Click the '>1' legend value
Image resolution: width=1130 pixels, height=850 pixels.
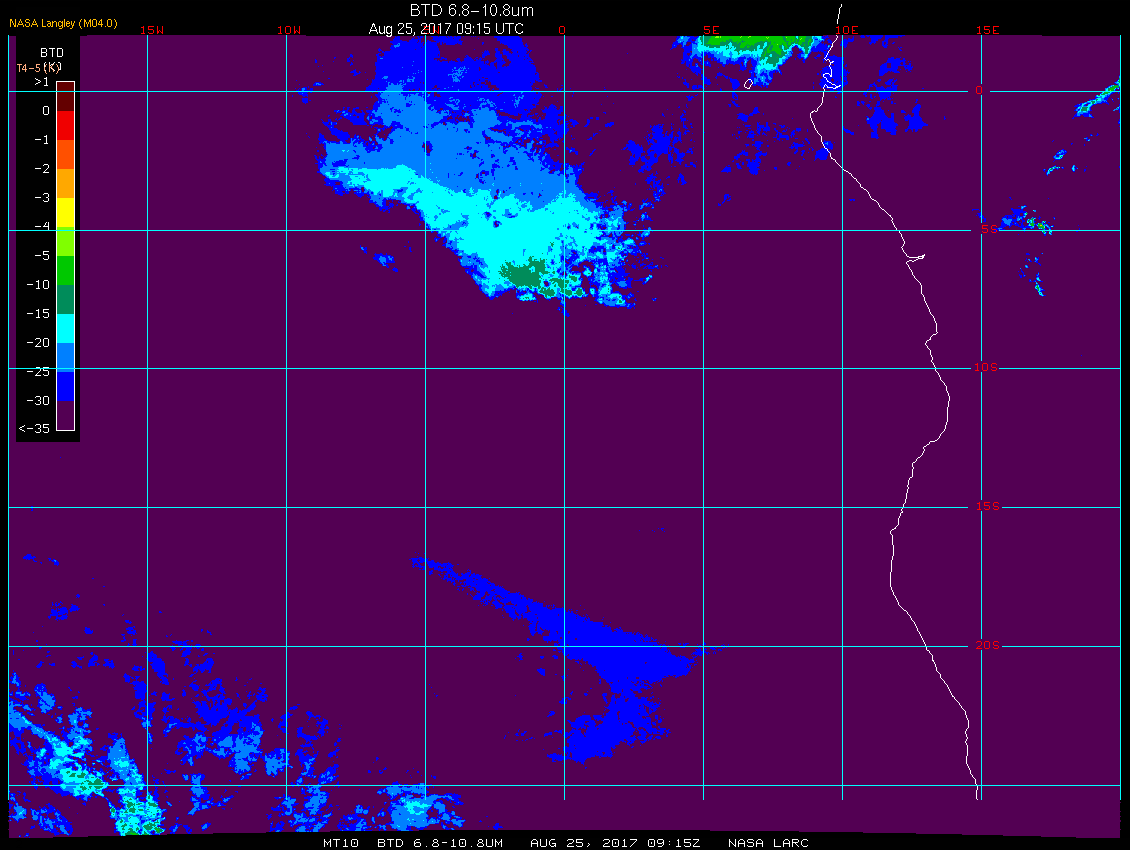42,82
